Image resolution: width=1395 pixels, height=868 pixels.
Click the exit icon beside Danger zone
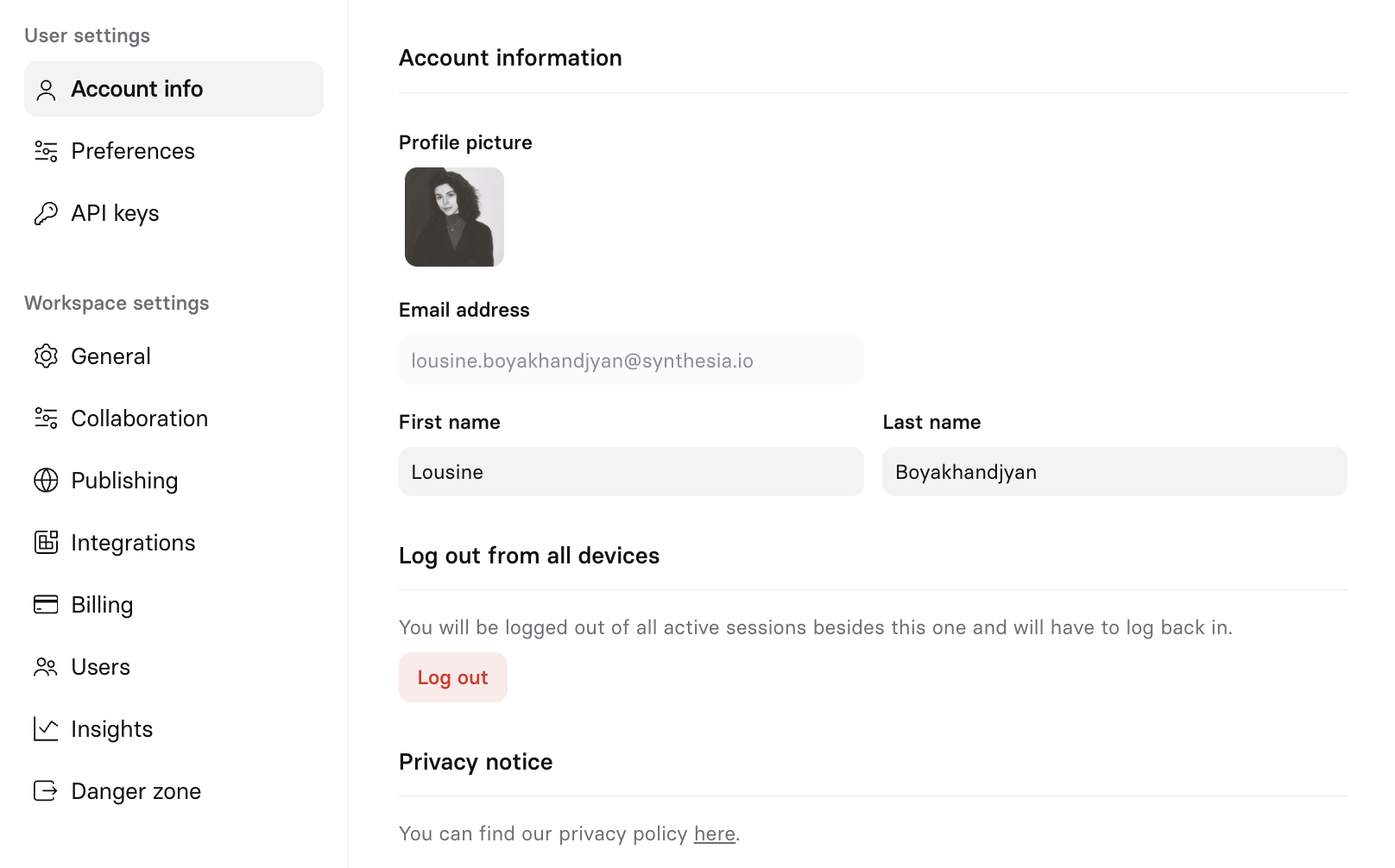pos(46,791)
